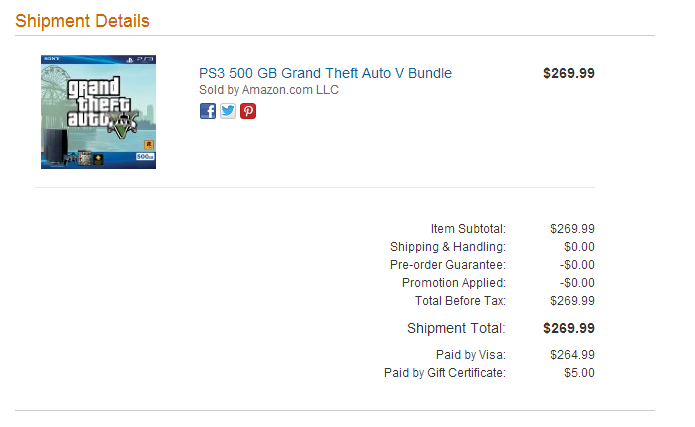Screen dimensions: 695x427
Task: Click the Total Before Tax label
Action: (x=460, y=301)
